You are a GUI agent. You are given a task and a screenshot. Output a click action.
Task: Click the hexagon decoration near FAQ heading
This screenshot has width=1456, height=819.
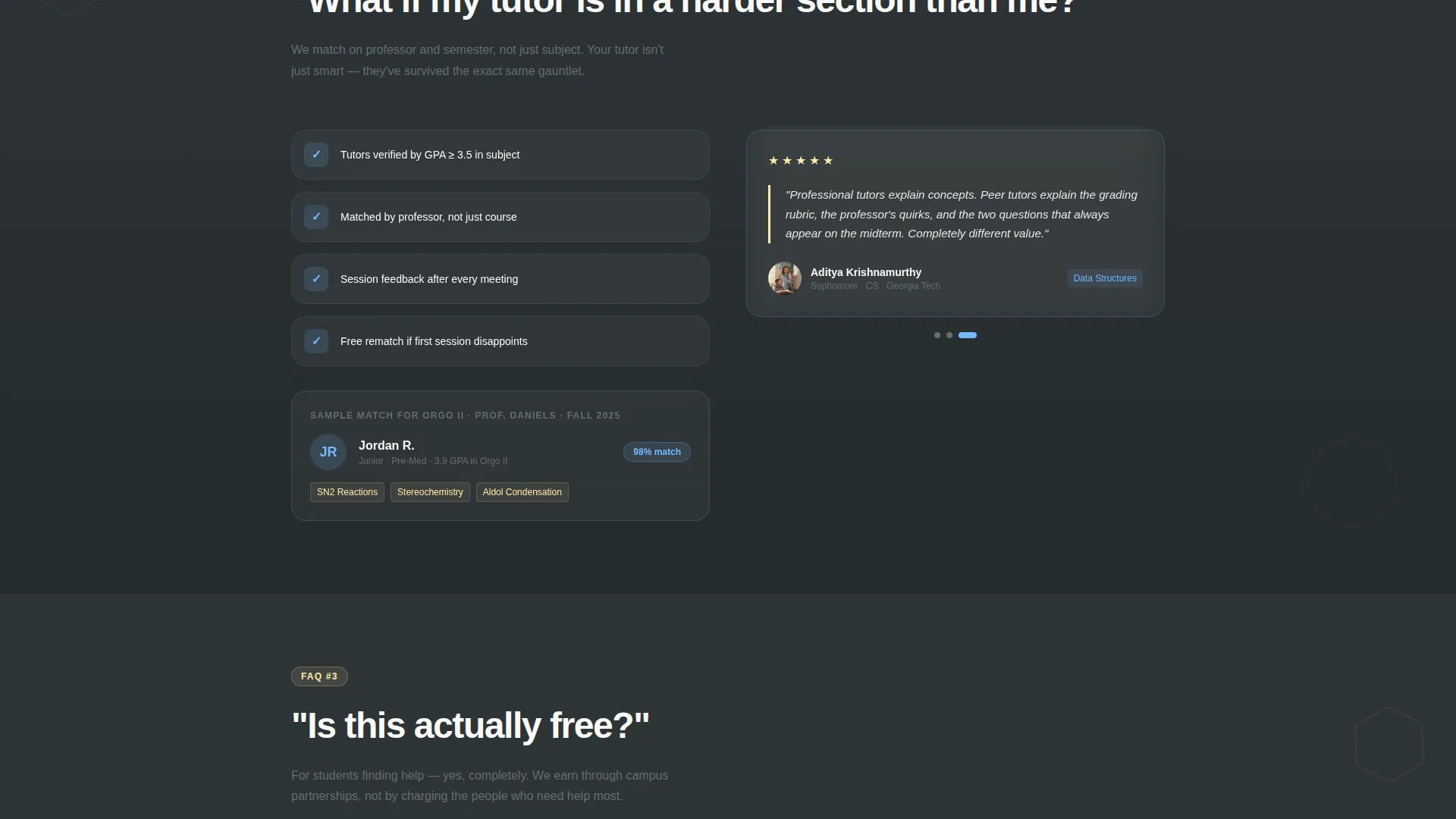pyautogui.click(x=1389, y=745)
